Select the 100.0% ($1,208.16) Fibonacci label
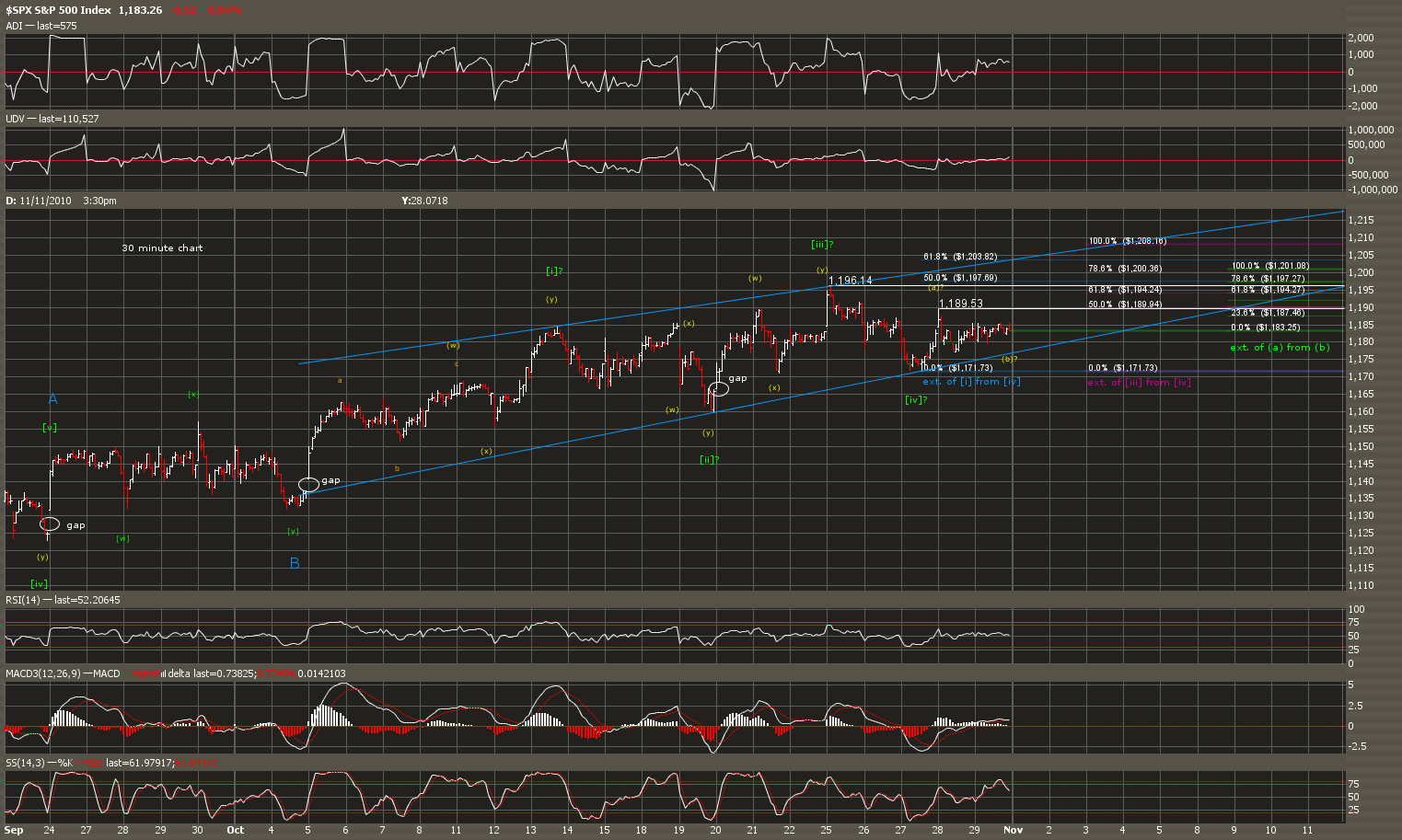Screen dimensions: 1402x840 click(1128, 241)
